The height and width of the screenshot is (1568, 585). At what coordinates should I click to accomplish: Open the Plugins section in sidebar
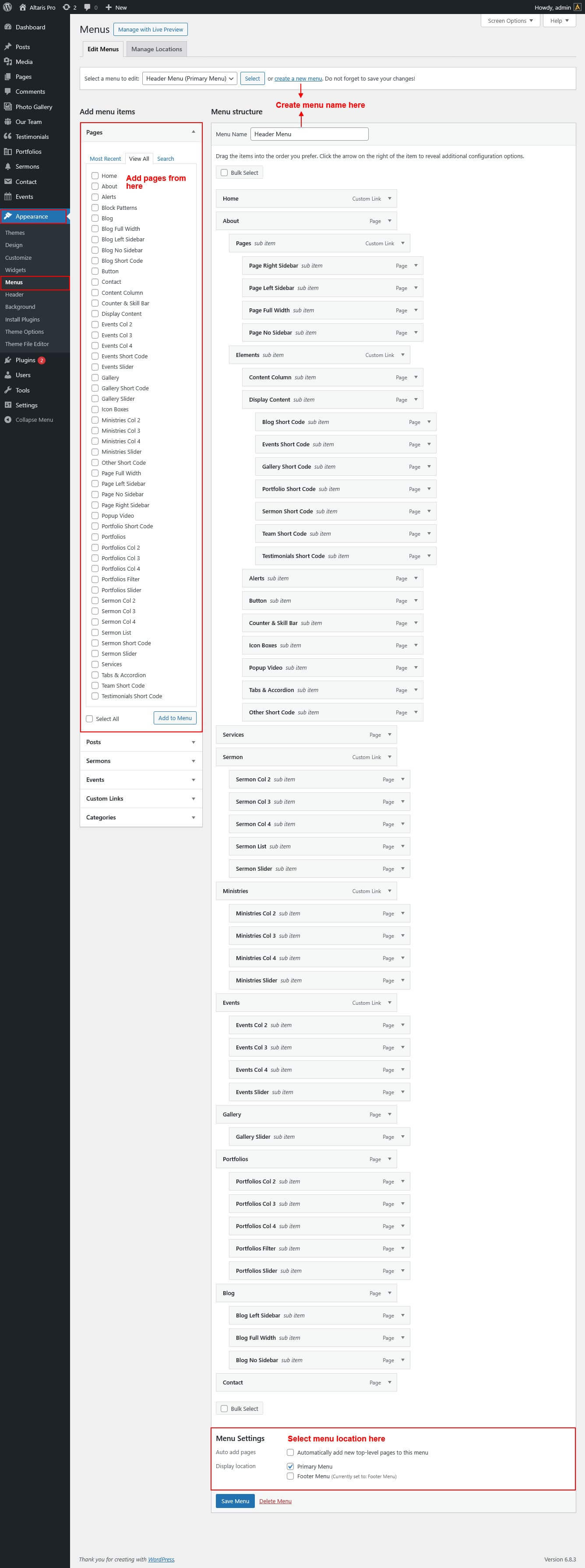tap(25, 360)
